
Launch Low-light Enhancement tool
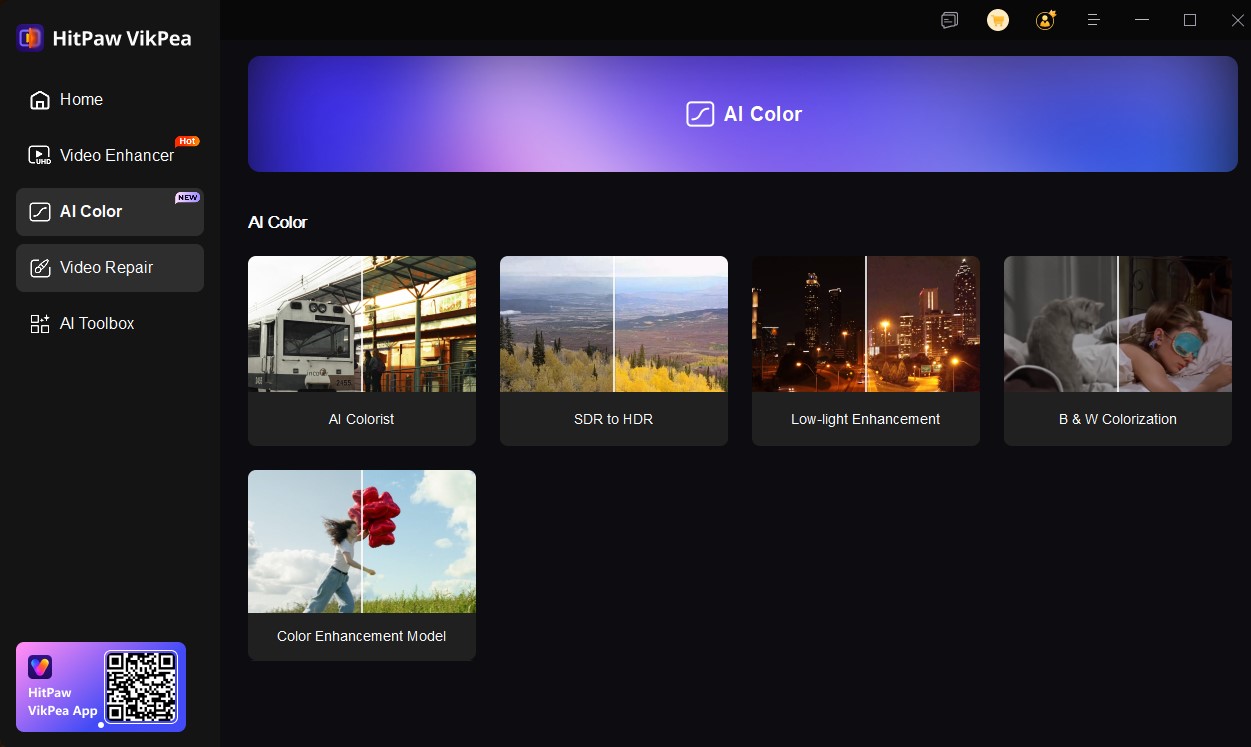coord(865,350)
